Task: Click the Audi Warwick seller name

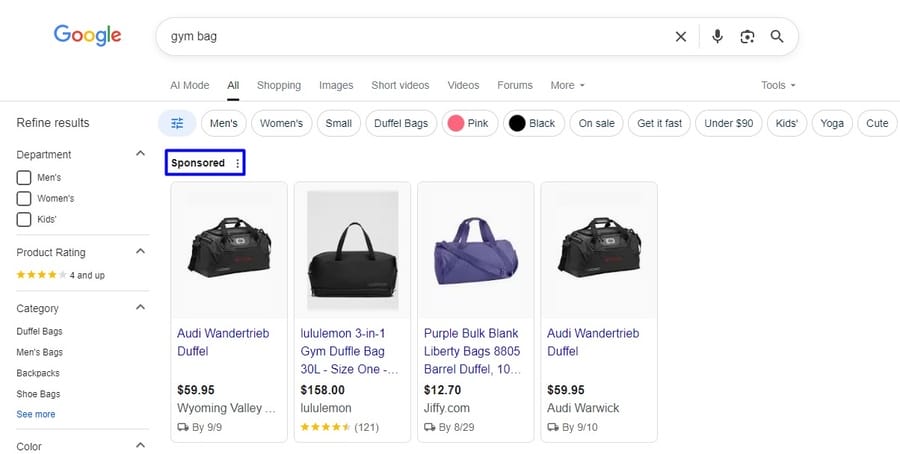Action: (583, 408)
